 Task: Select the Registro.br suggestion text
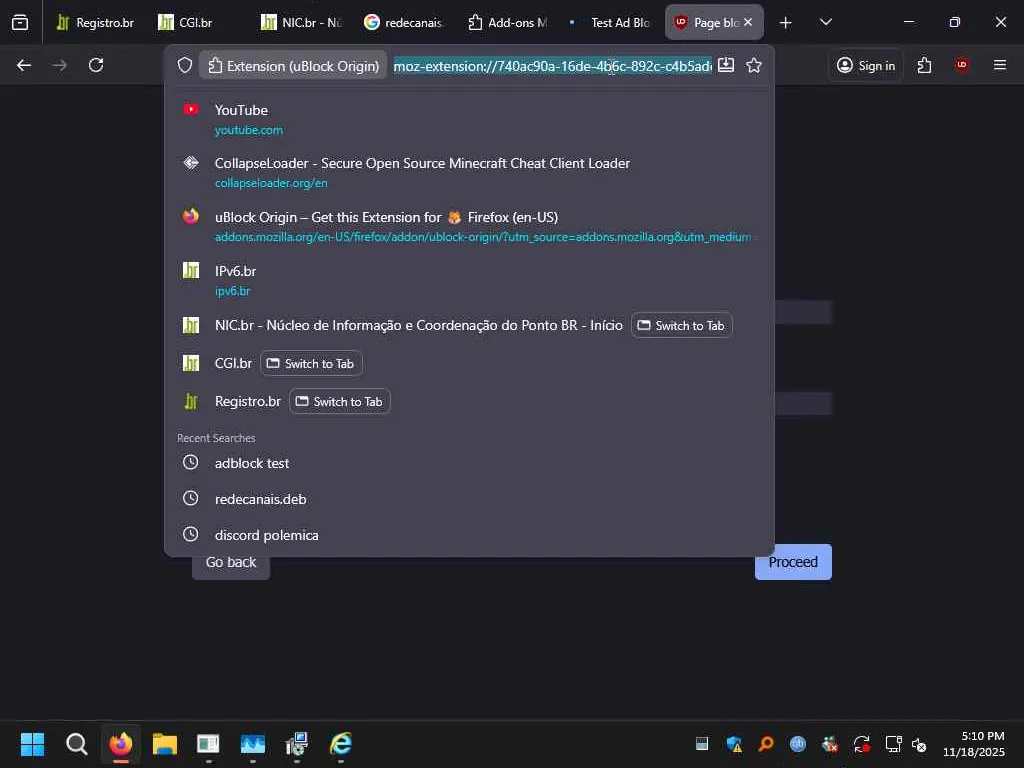pos(248,401)
